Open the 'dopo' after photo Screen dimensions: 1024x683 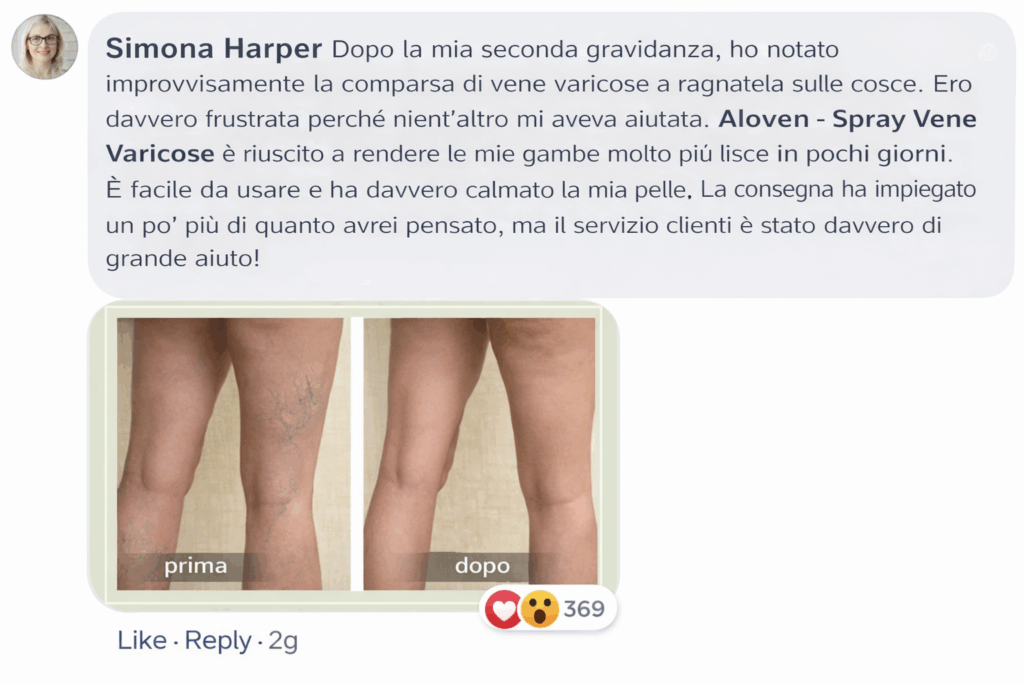click(480, 454)
